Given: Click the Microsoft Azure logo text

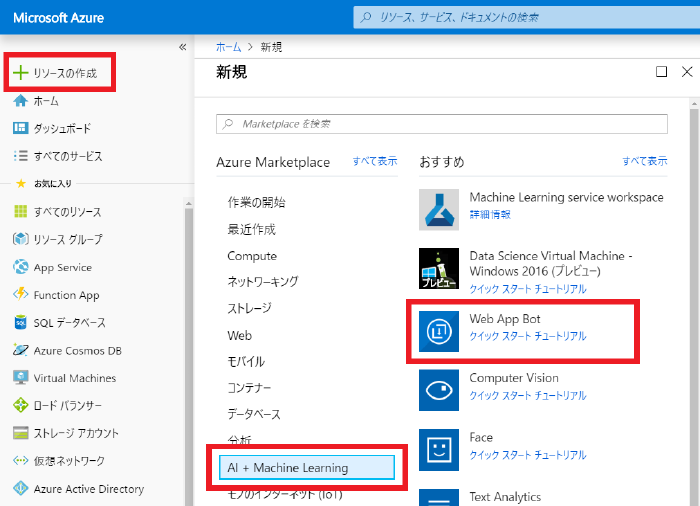Looking at the screenshot, I should [58, 18].
